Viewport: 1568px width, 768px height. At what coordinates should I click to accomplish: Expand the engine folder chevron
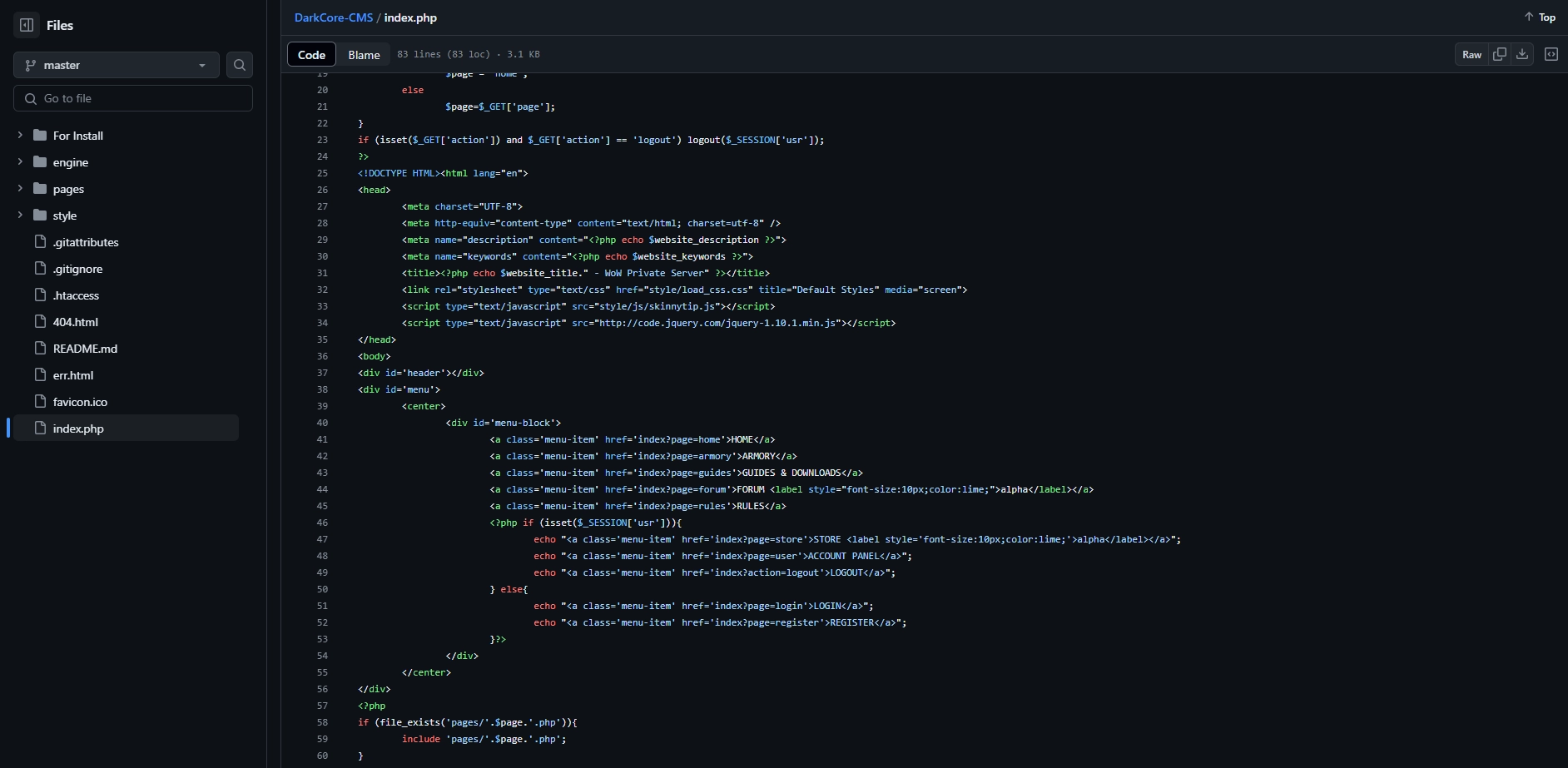[20, 162]
